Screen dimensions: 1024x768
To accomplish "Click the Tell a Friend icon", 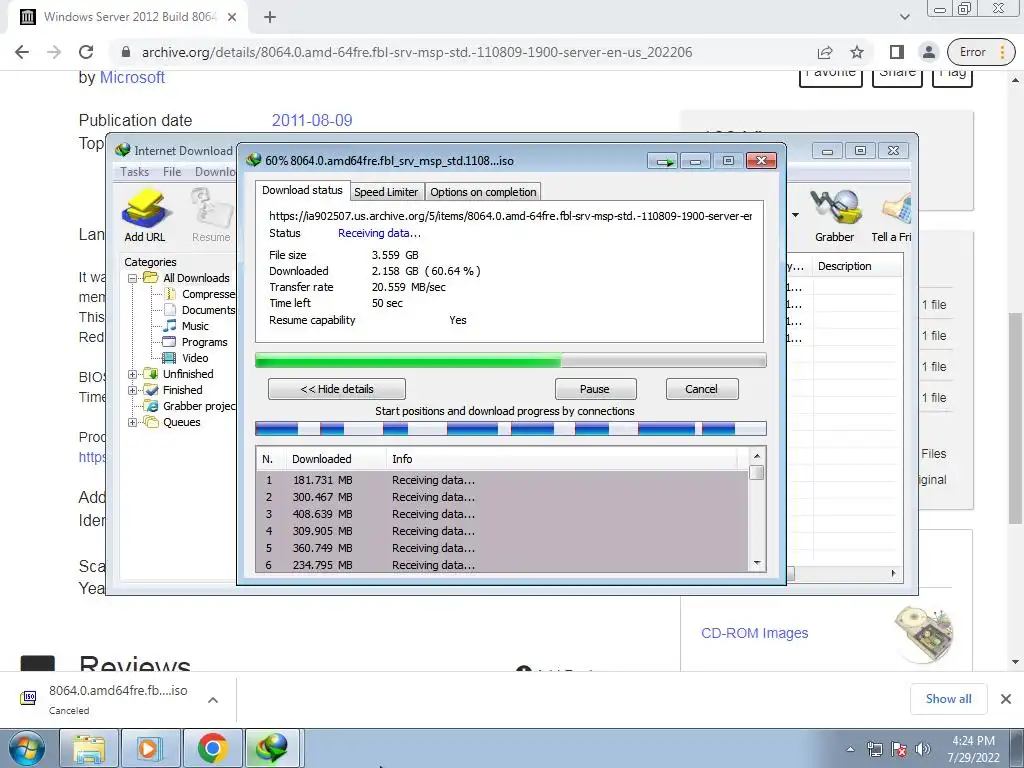I will pos(892,216).
